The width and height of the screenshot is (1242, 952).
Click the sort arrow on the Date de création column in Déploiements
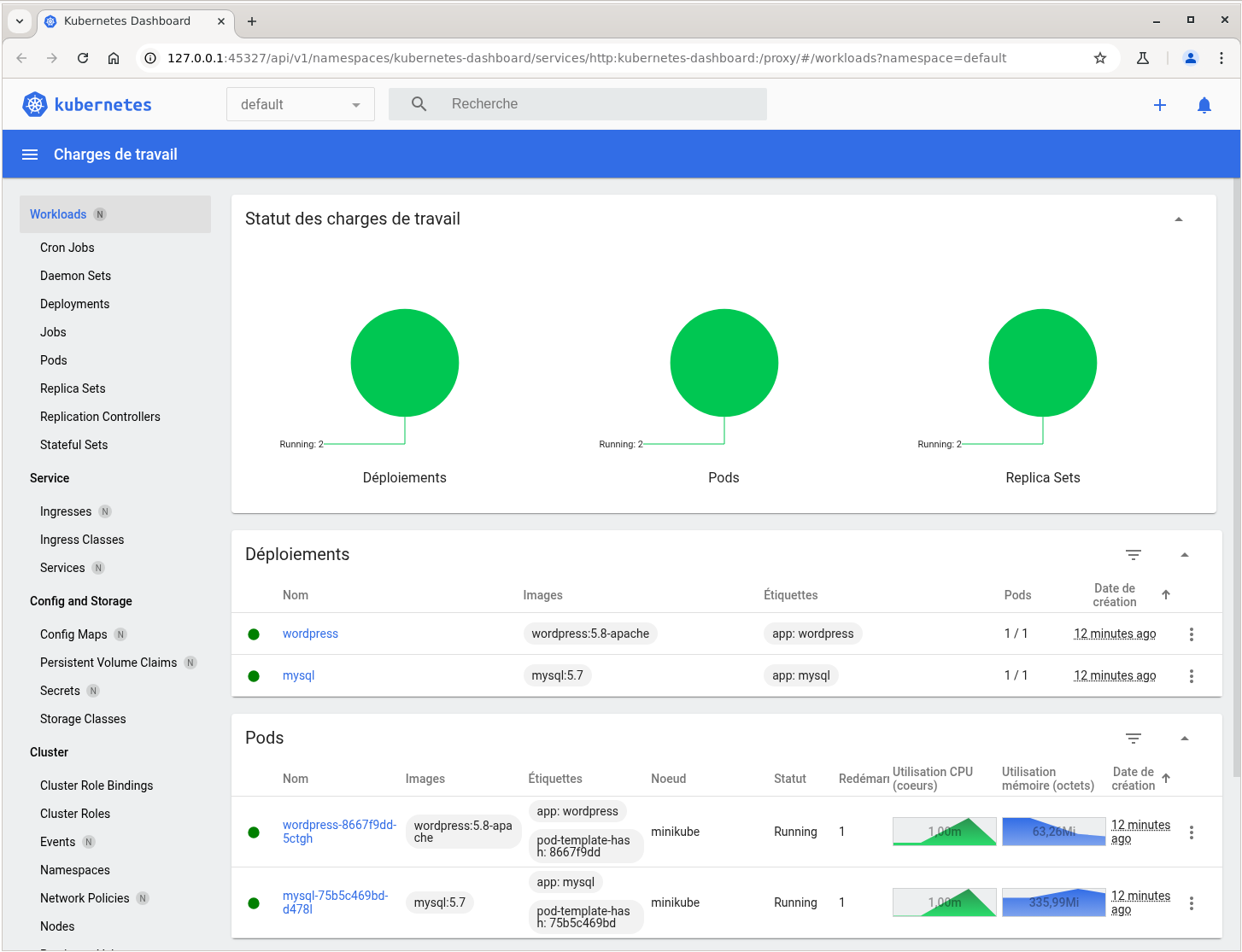pos(1166,594)
